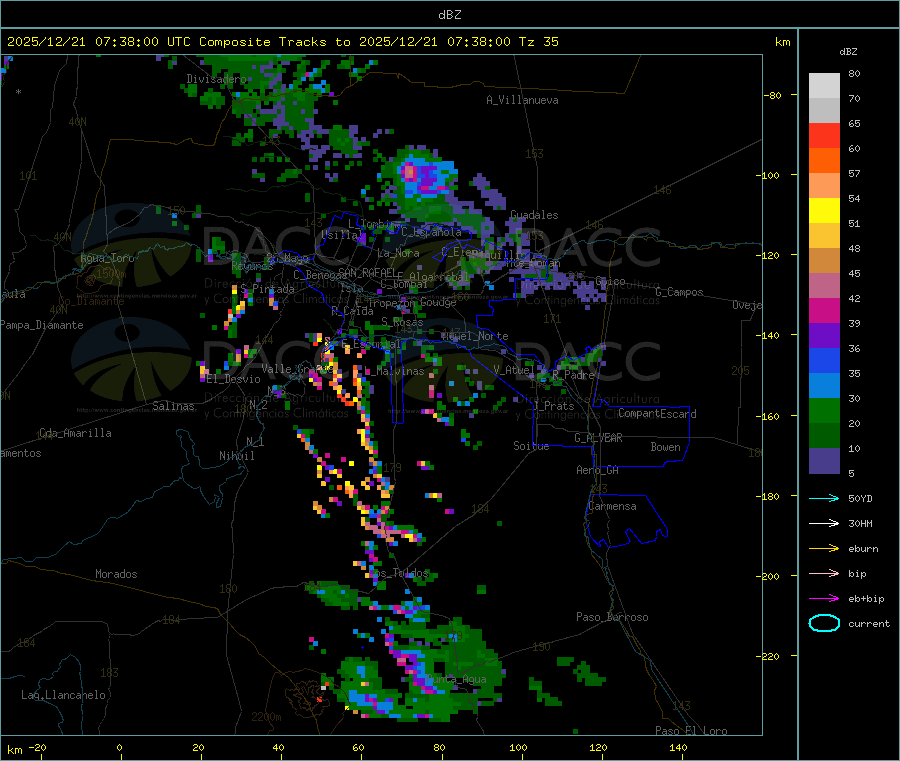Click the Agua_Toro map label
The width and height of the screenshot is (900, 761).
(107, 258)
